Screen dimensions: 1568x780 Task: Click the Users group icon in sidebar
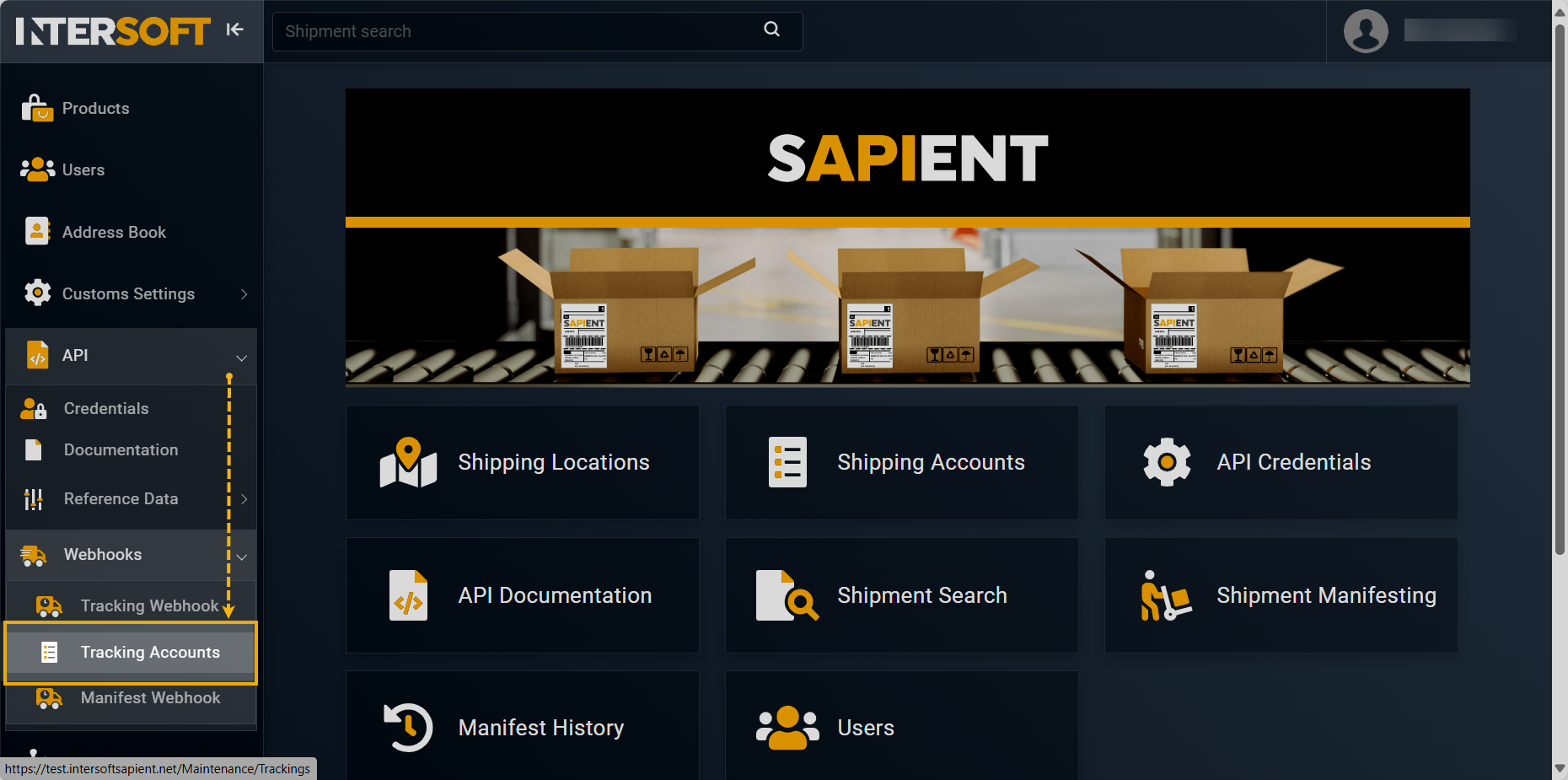pos(37,169)
